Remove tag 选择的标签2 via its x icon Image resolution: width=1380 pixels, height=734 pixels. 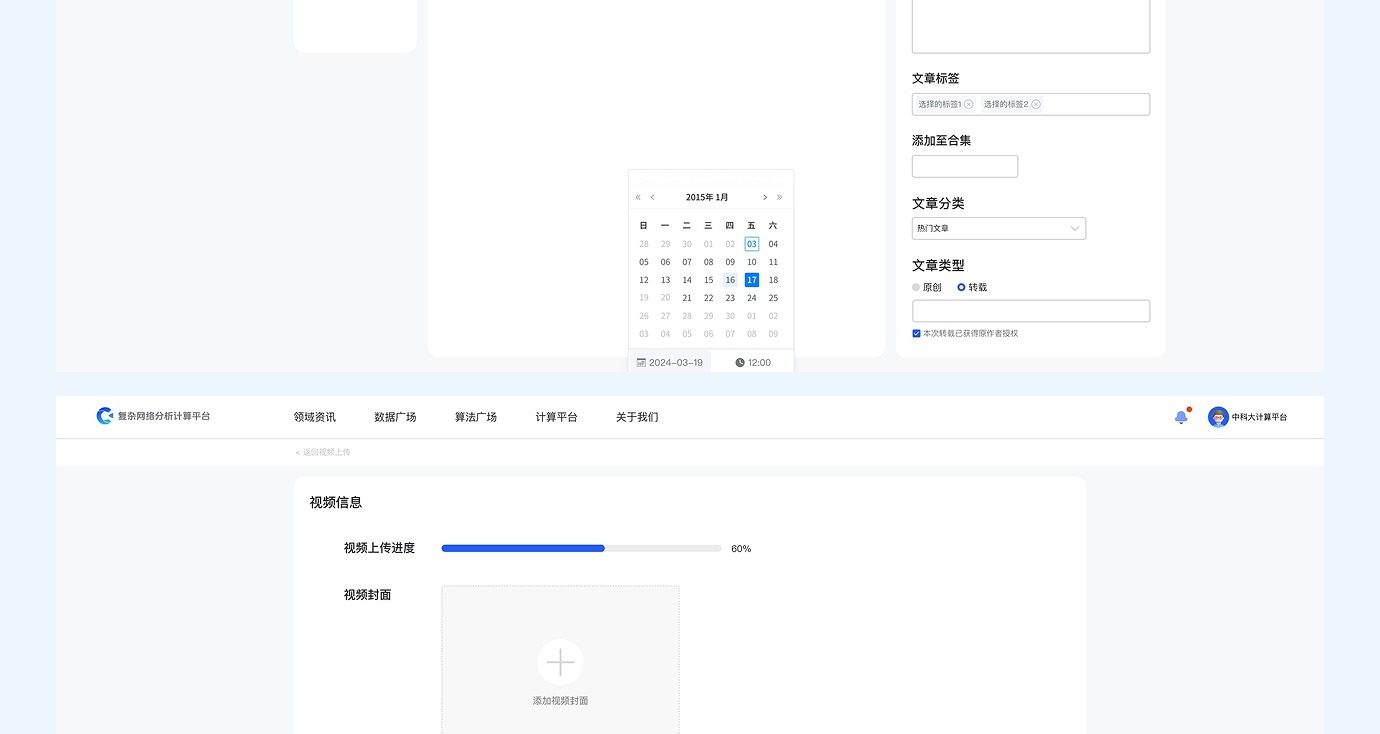[x=1036, y=104]
